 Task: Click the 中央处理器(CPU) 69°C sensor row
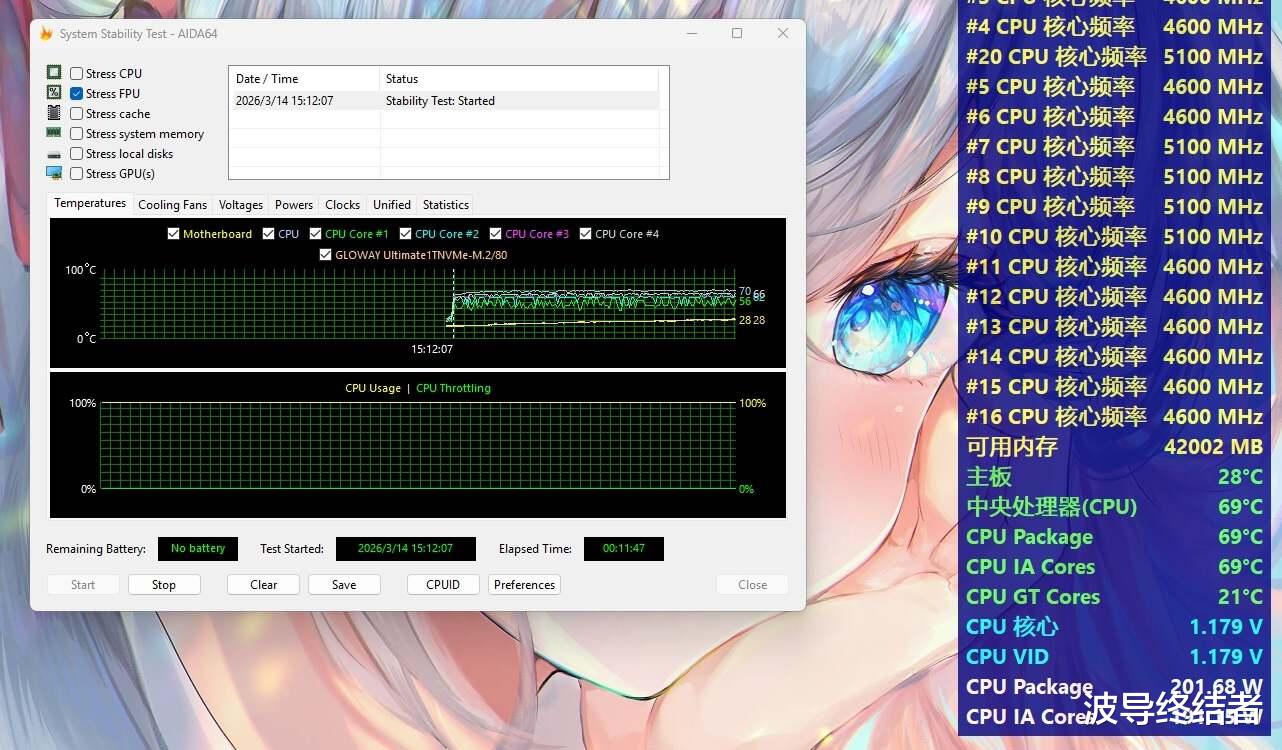tap(1115, 507)
